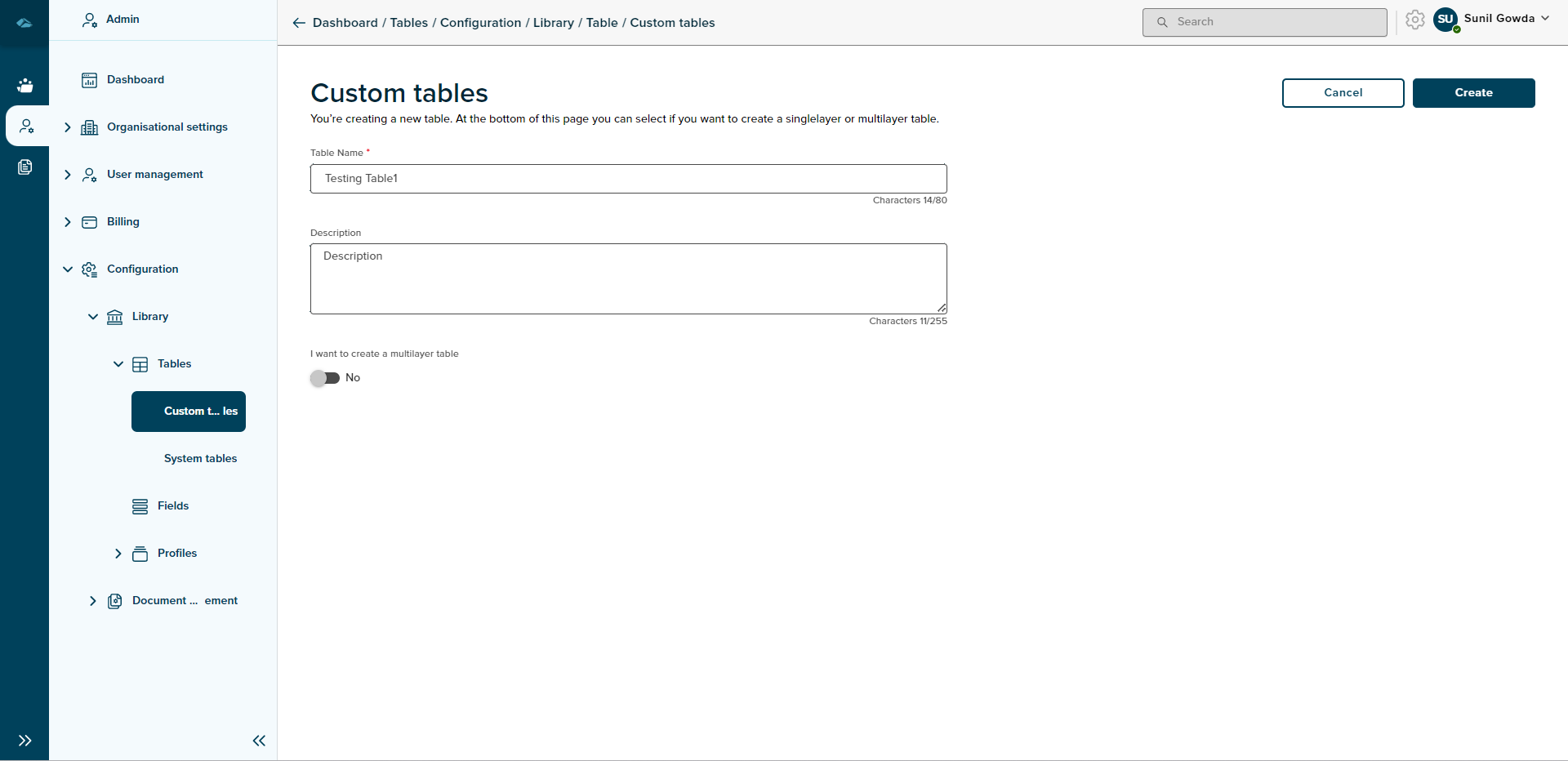Collapse the Configuration section

68,269
